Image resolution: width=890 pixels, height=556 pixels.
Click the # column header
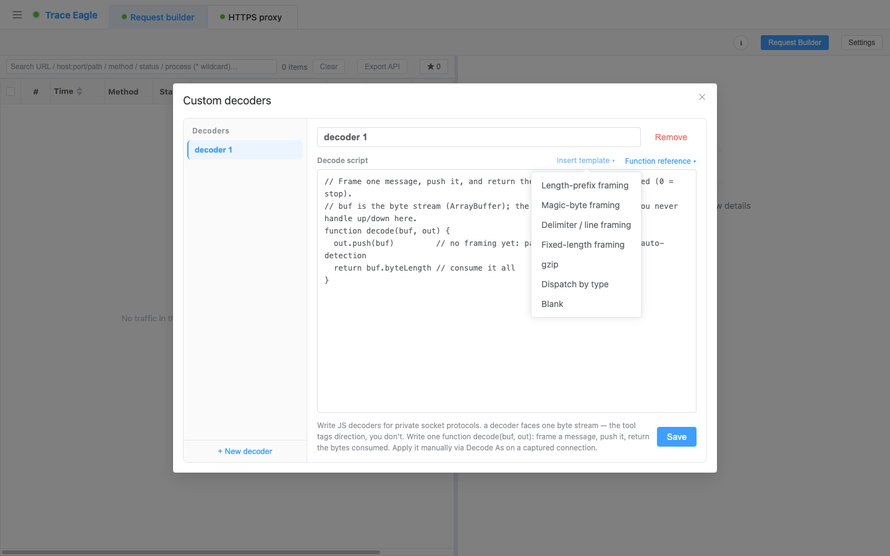36,91
